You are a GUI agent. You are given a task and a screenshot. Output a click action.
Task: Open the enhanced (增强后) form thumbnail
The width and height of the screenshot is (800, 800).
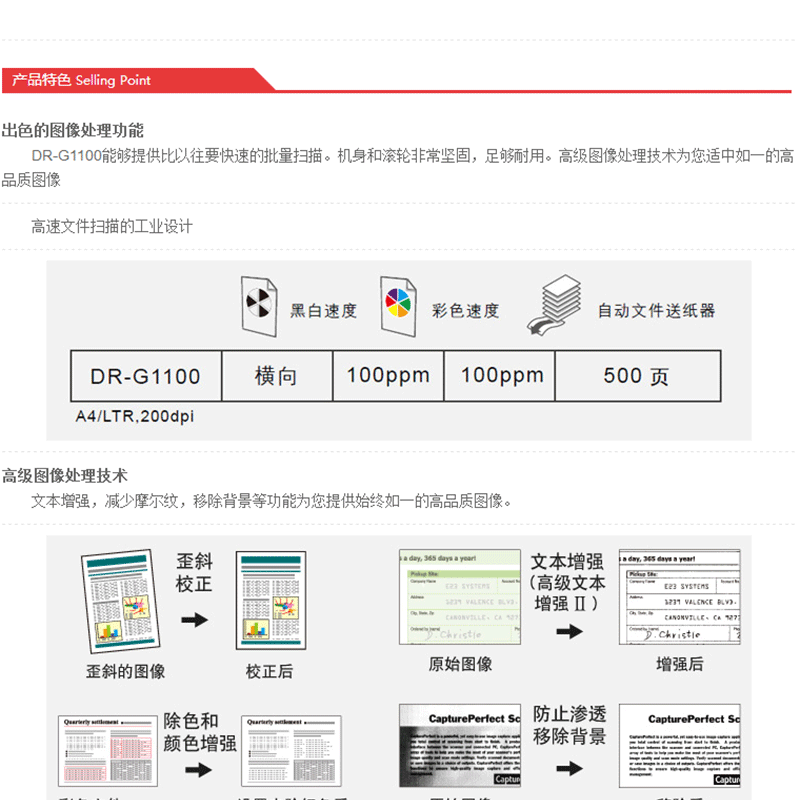click(679, 597)
